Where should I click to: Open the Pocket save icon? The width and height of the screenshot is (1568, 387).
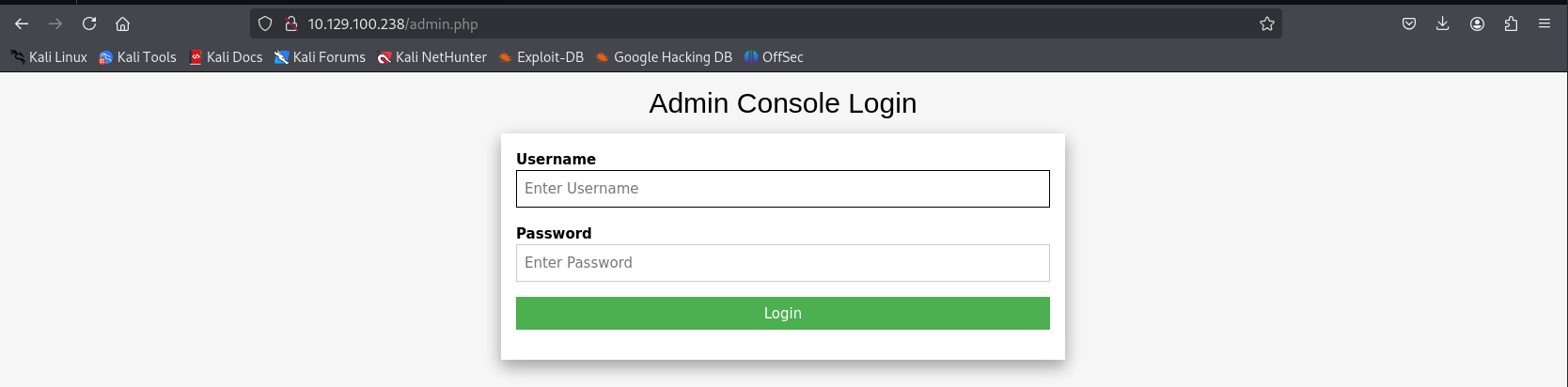[x=1408, y=23]
